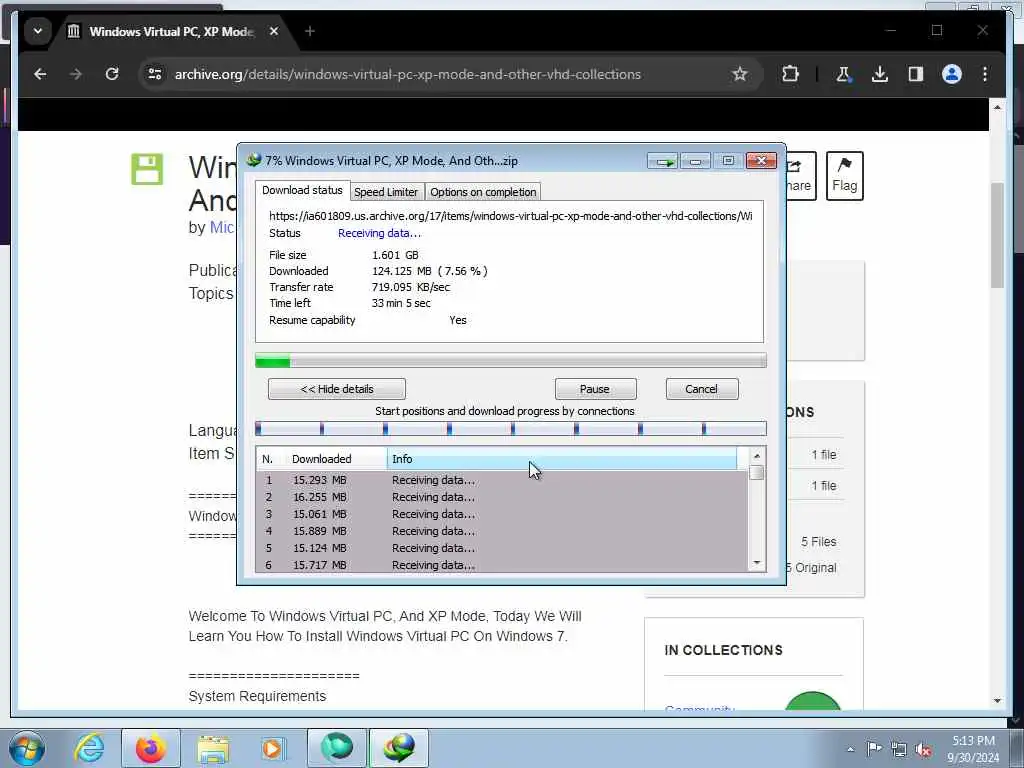The image size is (1024, 768).
Task: Bookmark this page with the star icon
Action: (739, 74)
